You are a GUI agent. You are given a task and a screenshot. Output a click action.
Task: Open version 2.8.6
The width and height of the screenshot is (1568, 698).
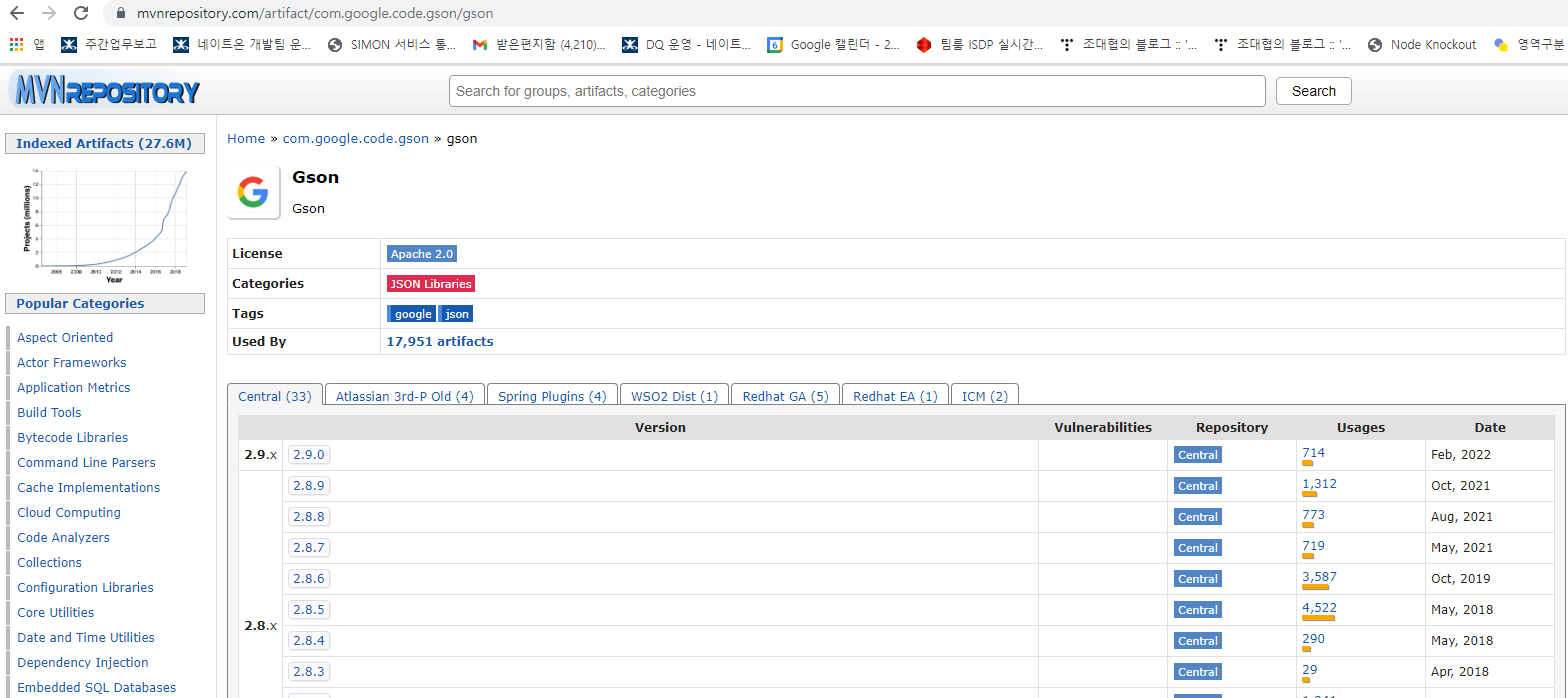pyautogui.click(x=309, y=578)
